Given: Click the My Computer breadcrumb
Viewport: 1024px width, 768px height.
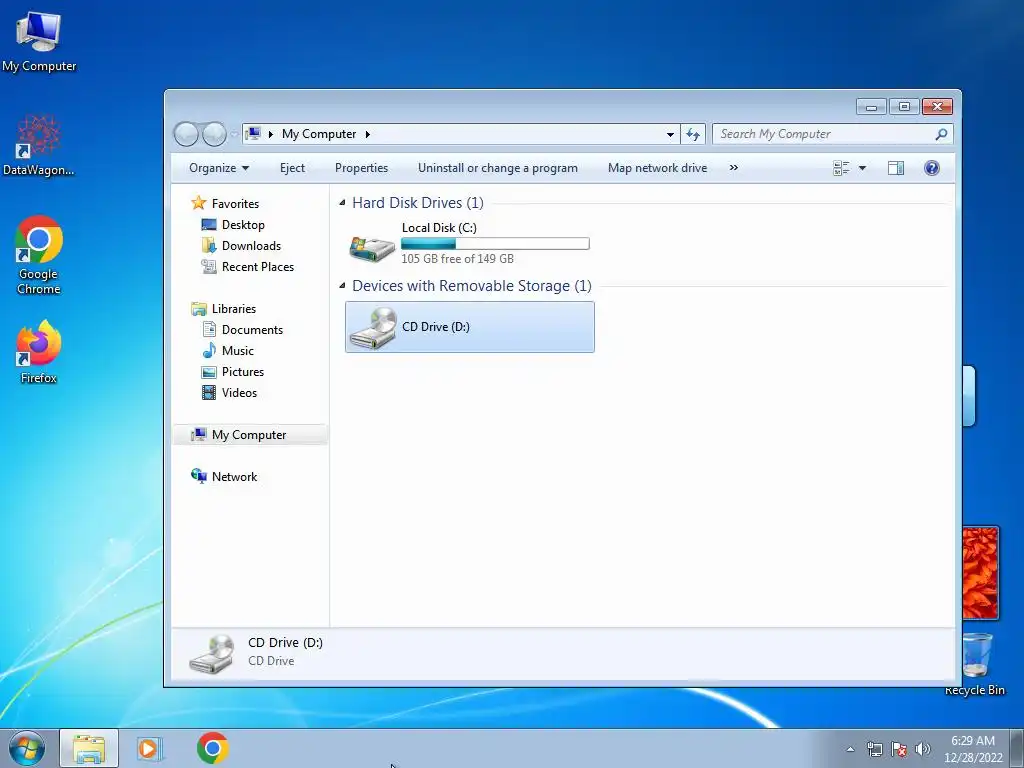Looking at the screenshot, I should pos(319,134).
